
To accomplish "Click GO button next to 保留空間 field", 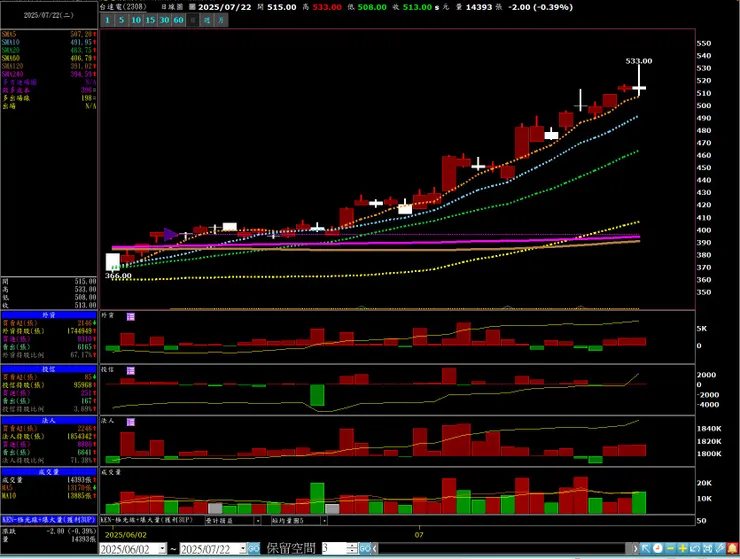I will [x=365, y=549].
